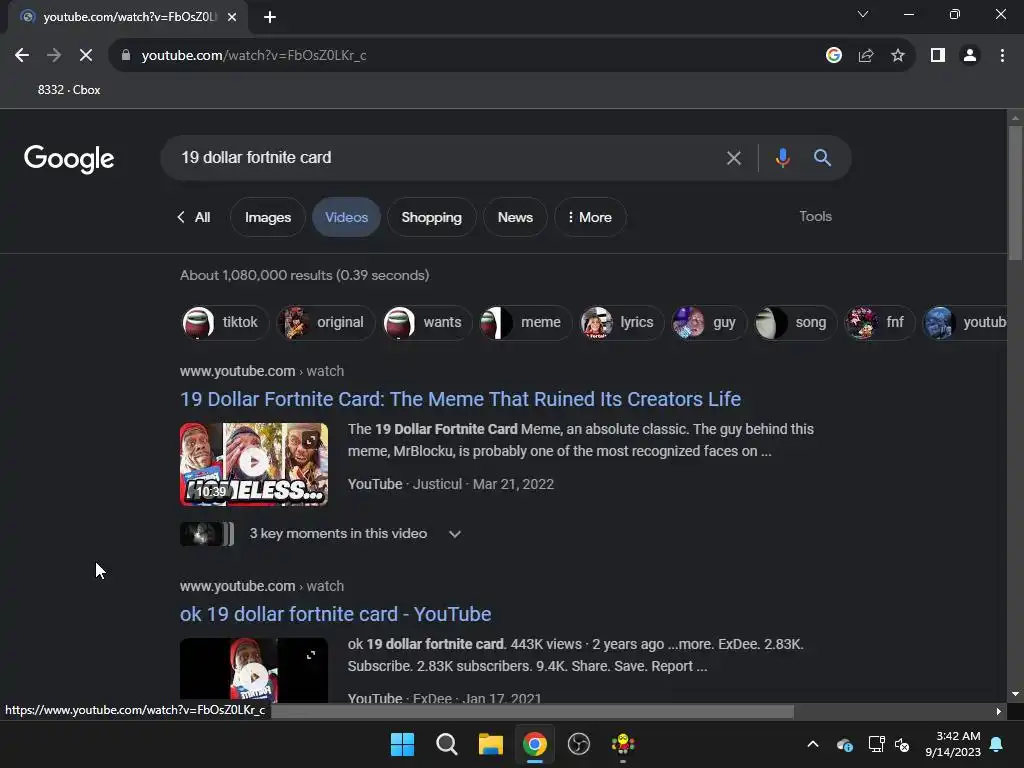Open the Chrome profile icon
The height and width of the screenshot is (768, 1024).
970,56
